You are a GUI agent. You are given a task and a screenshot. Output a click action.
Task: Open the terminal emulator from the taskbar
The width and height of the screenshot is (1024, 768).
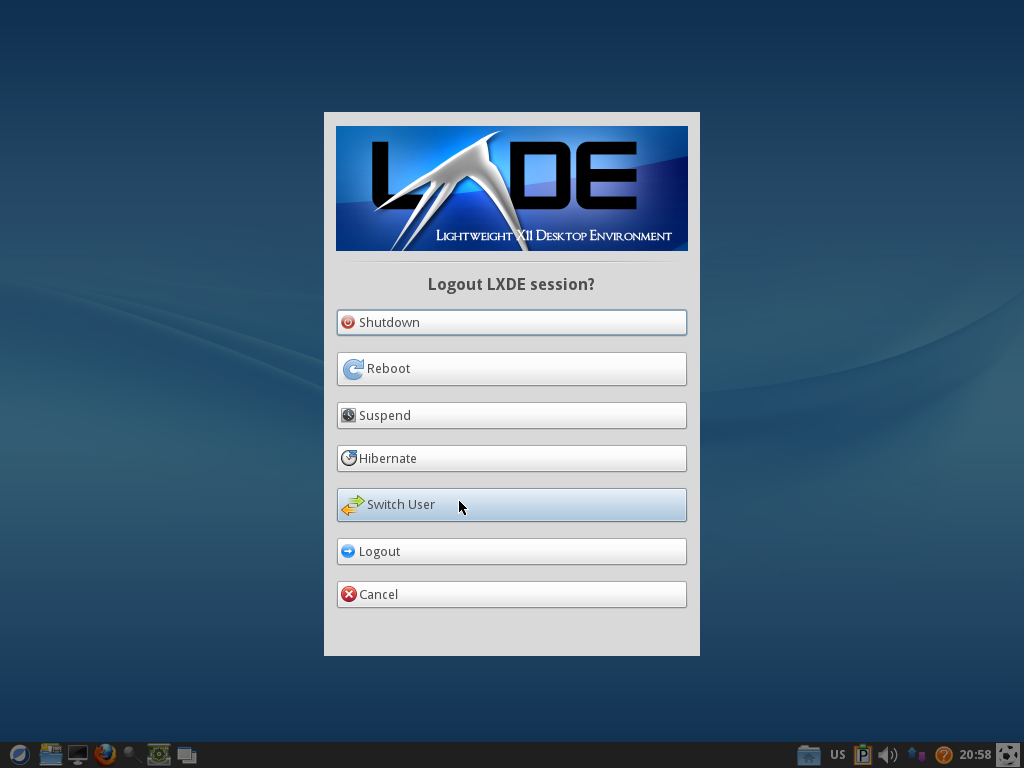[78, 754]
